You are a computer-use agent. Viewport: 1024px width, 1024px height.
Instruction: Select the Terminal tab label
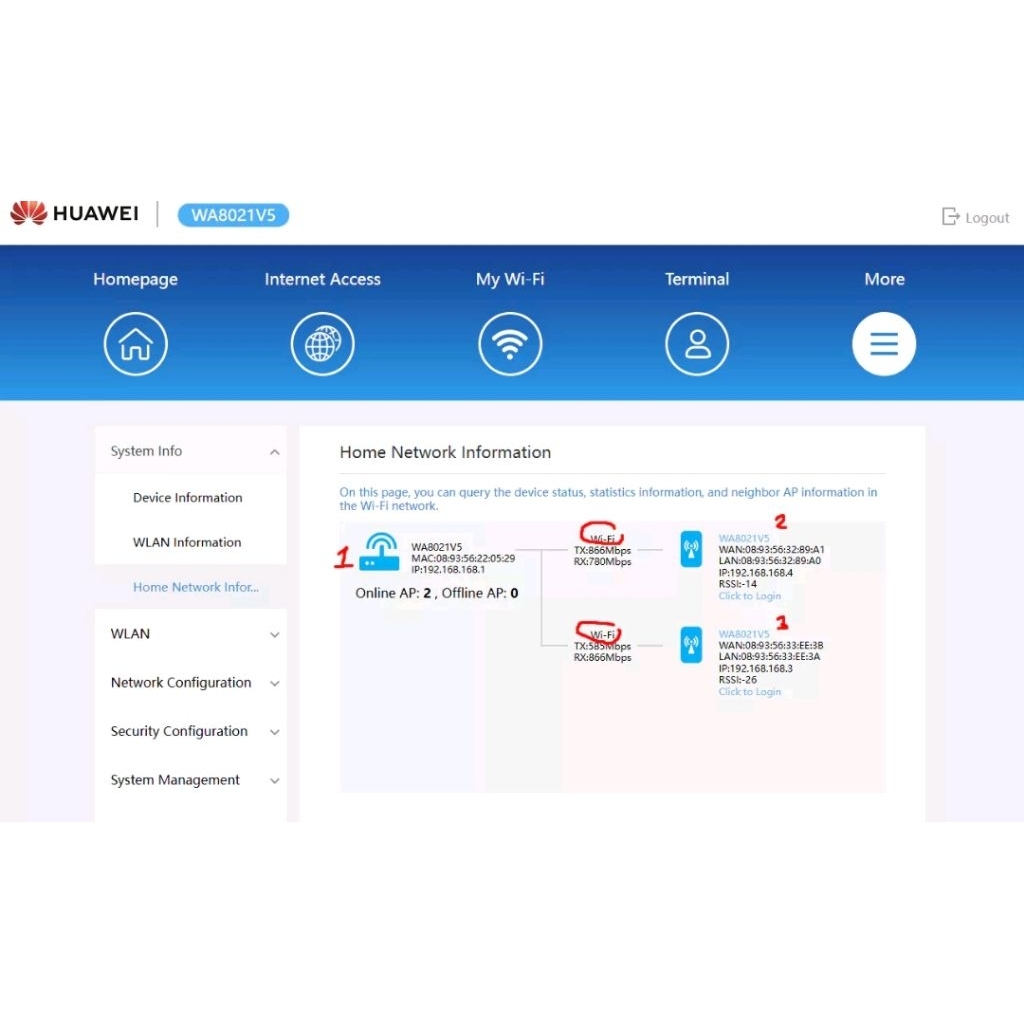697,279
